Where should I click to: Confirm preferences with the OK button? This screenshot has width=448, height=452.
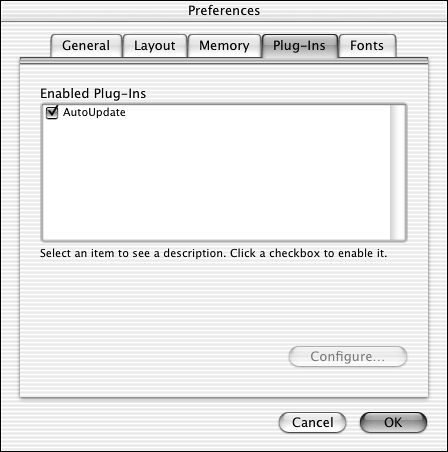(393, 422)
